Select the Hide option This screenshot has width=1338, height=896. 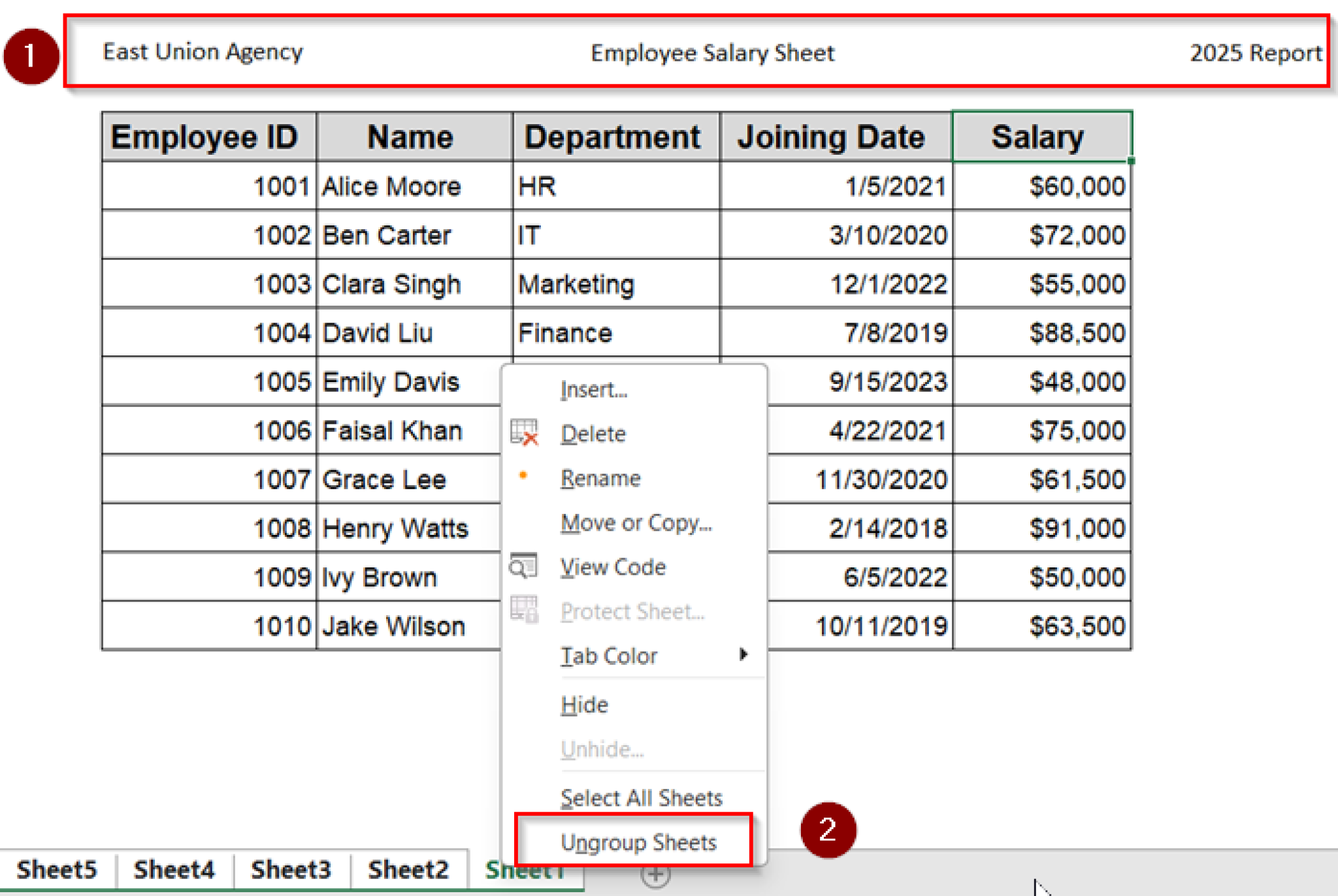click(583, 704)
